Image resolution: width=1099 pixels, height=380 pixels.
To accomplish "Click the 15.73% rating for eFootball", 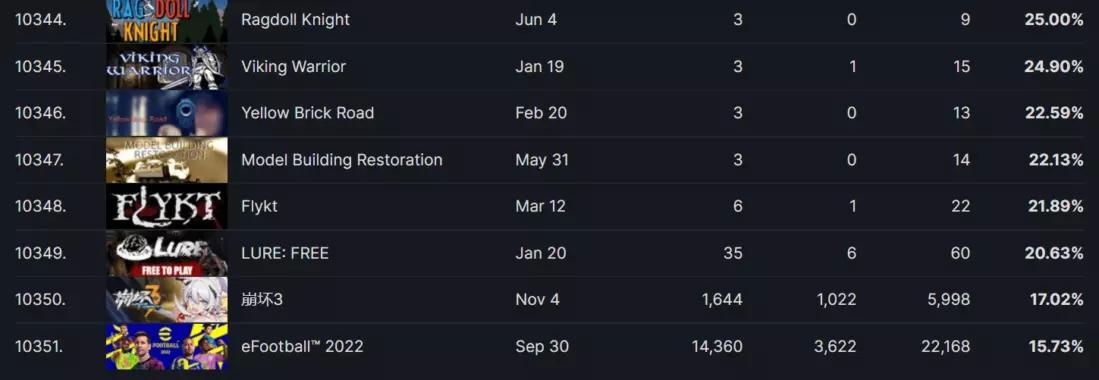I will 1056,346.
